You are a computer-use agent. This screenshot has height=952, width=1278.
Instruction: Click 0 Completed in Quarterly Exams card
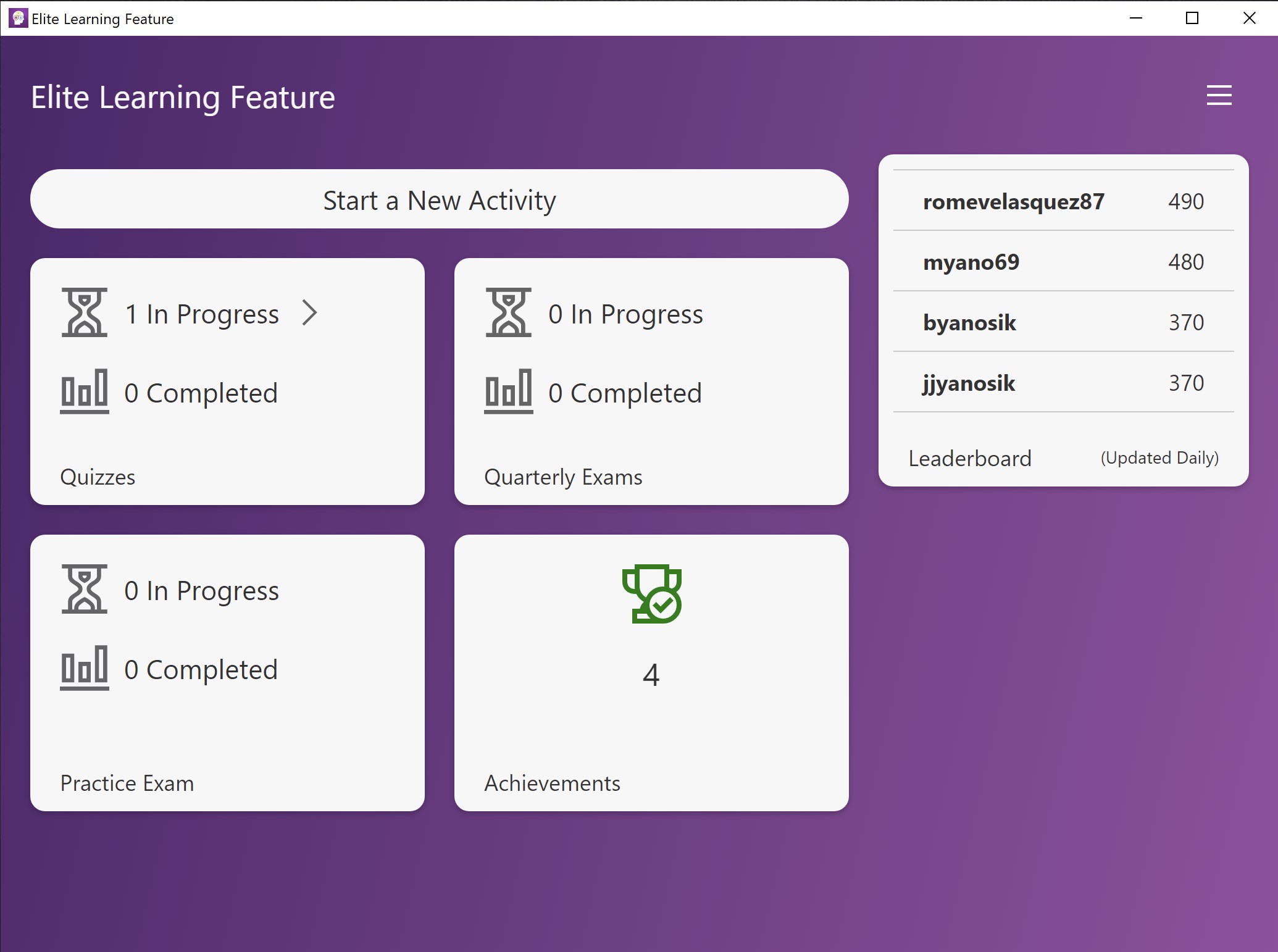625,393
